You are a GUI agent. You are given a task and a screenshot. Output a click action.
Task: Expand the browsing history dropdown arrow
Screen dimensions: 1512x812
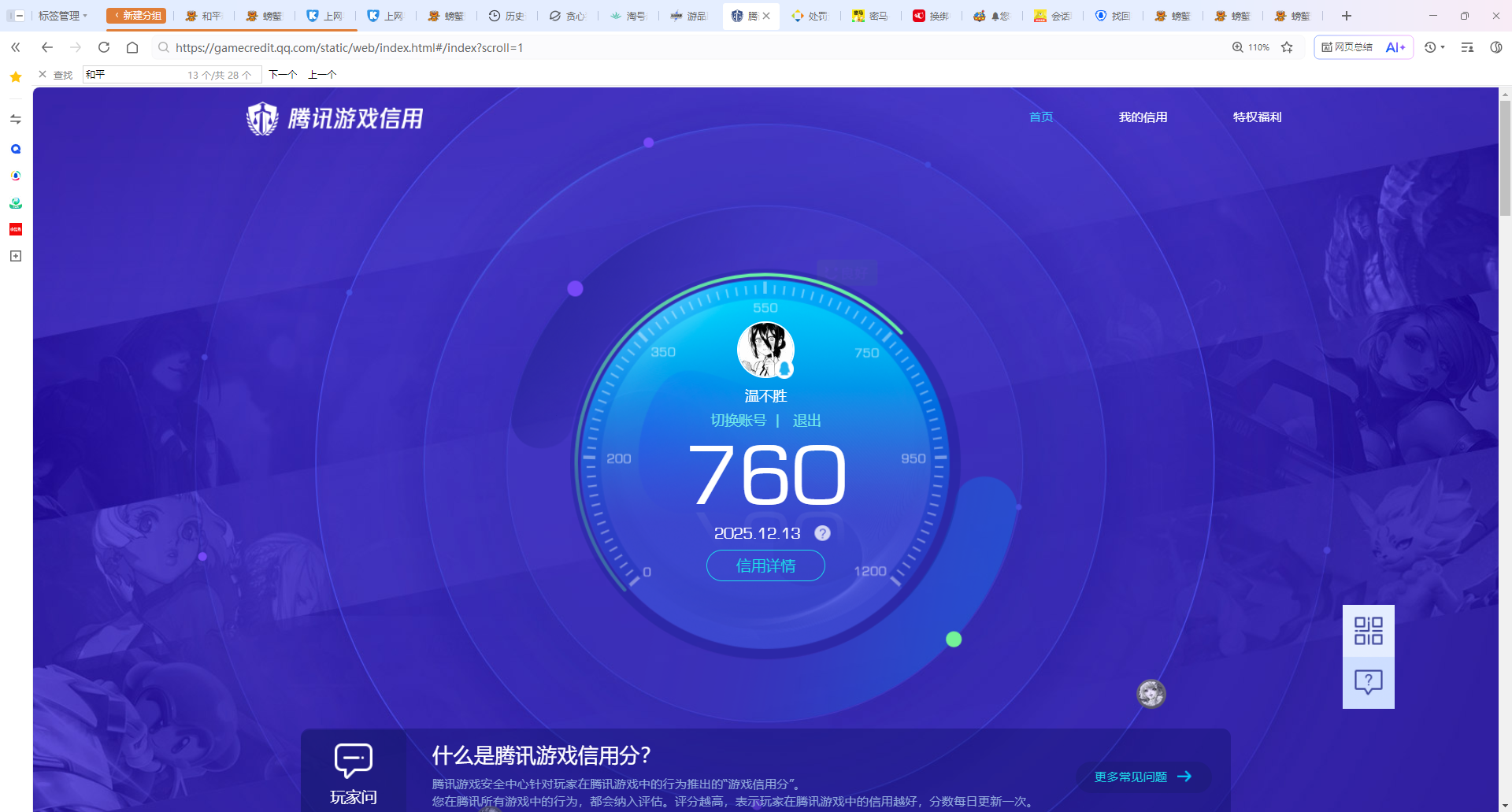point(1443,47)
